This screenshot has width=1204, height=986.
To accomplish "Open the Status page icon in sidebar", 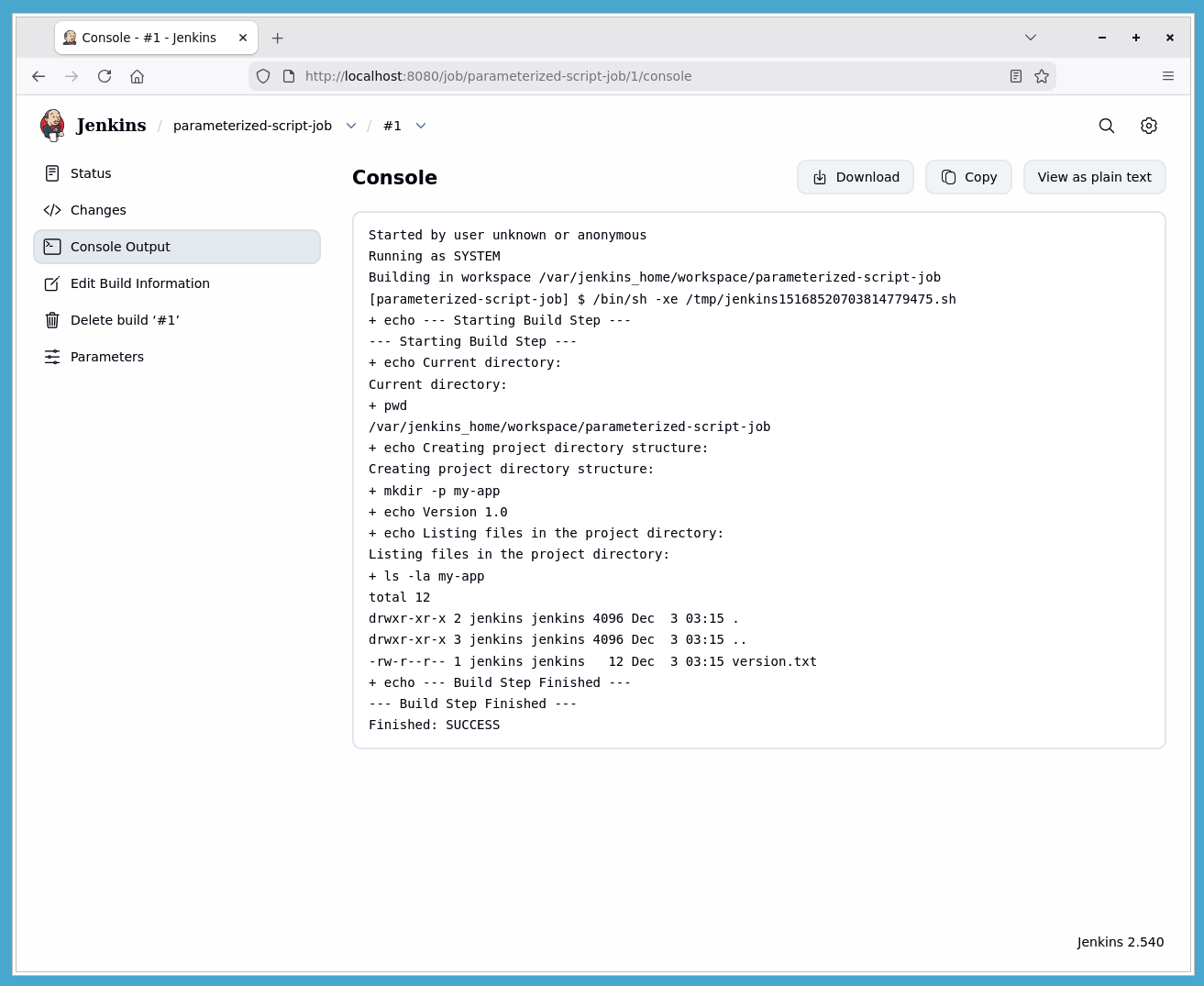I will pos(52,172).
